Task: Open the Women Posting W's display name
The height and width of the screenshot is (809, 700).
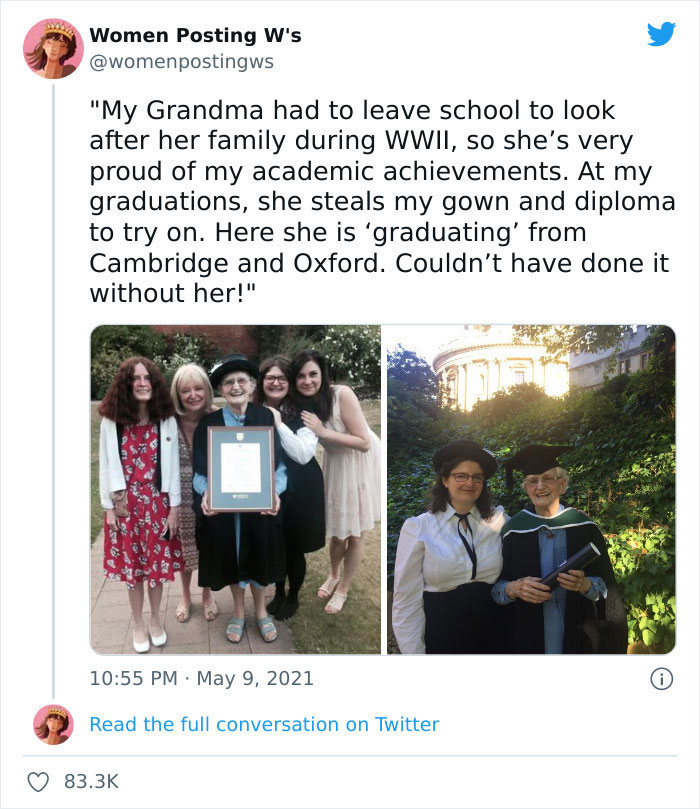Action: 195,35
